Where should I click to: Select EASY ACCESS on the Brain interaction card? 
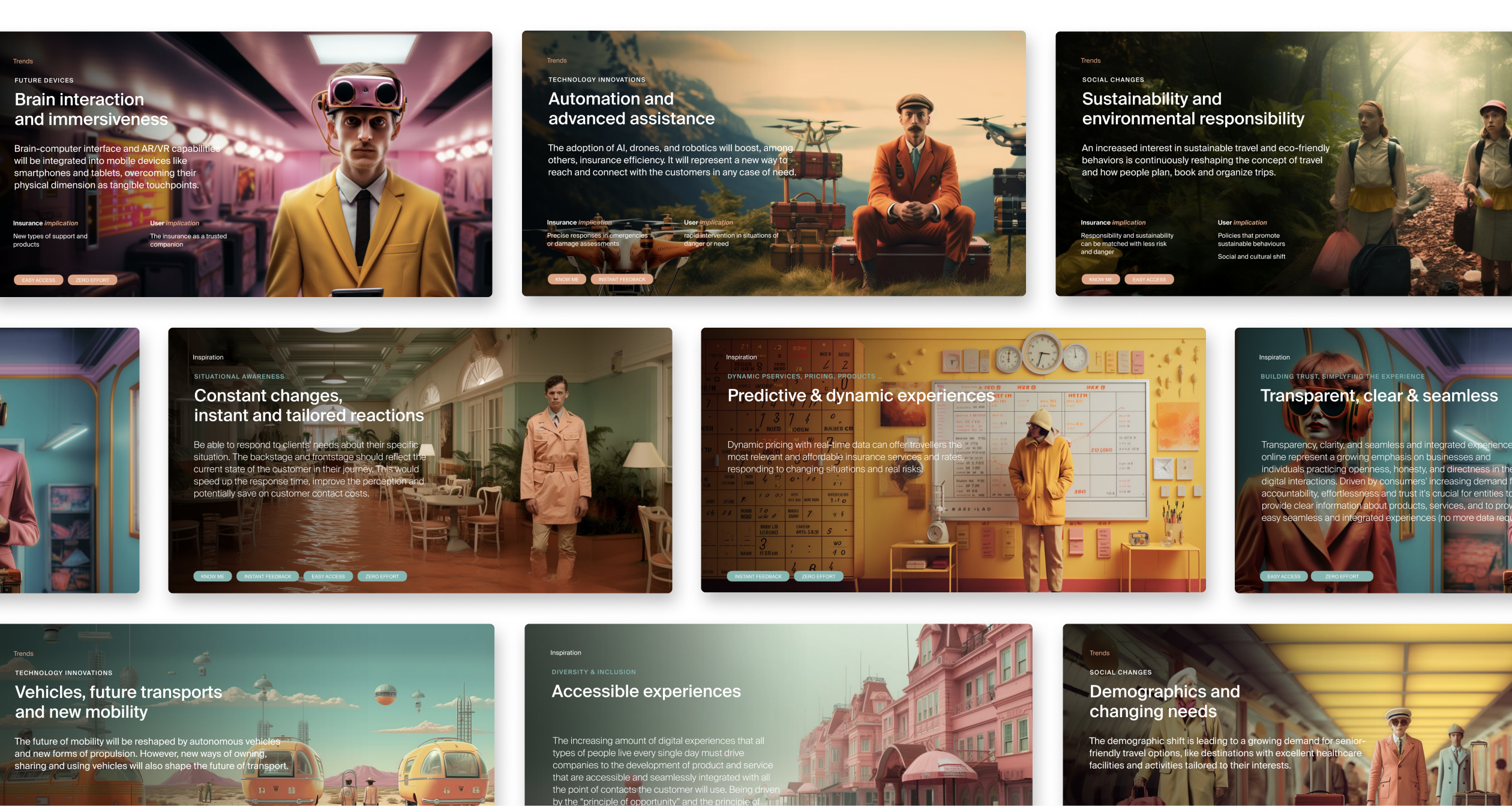click(x=38, y=280)
